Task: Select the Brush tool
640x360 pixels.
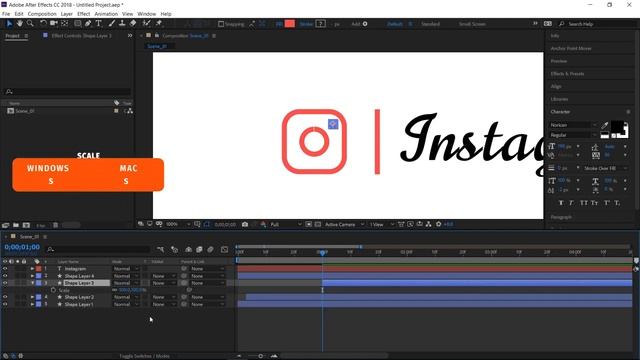Action: pyautogui.click(x=112, y=24)
